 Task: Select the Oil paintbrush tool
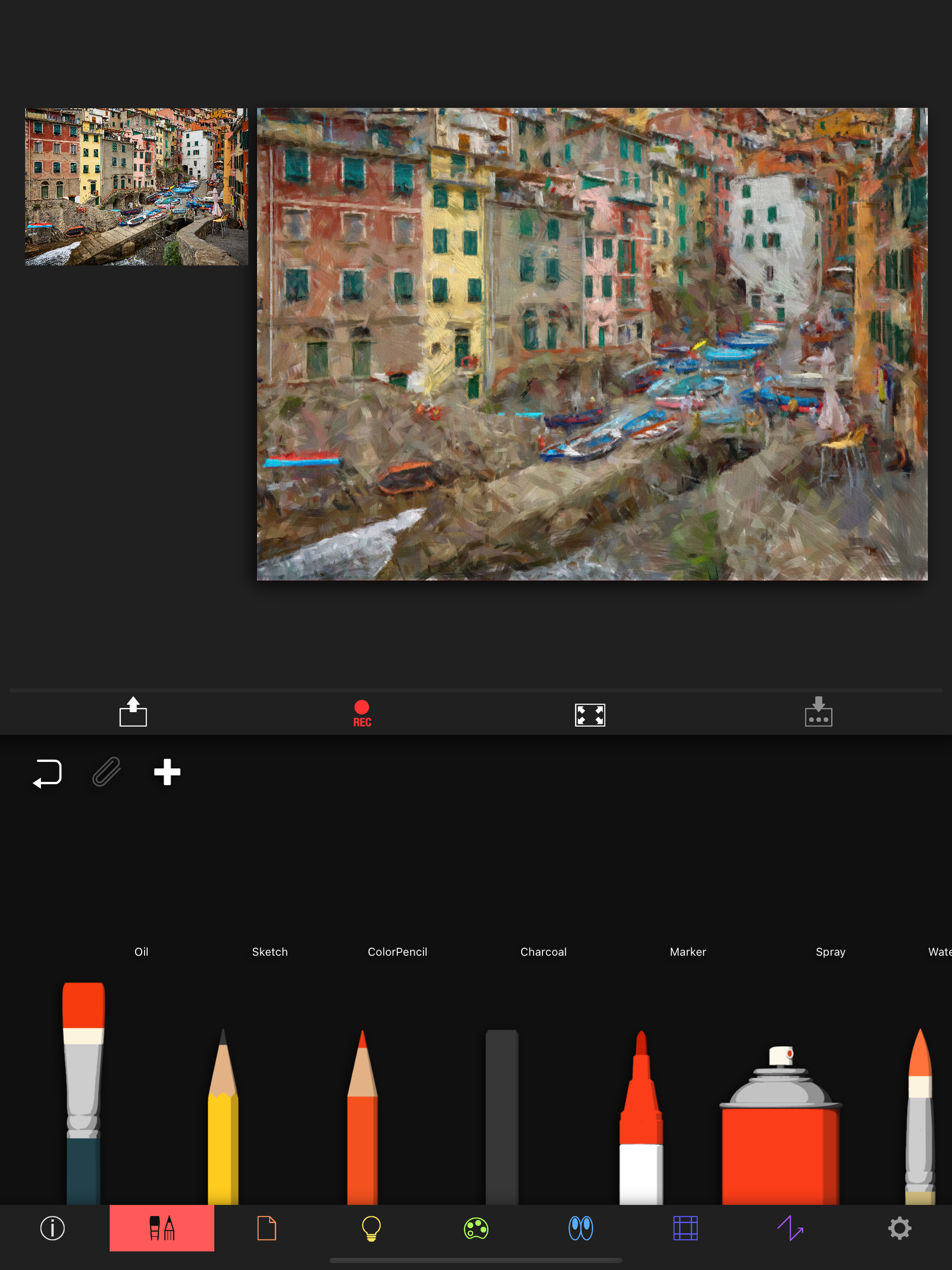coord(84,1091)
